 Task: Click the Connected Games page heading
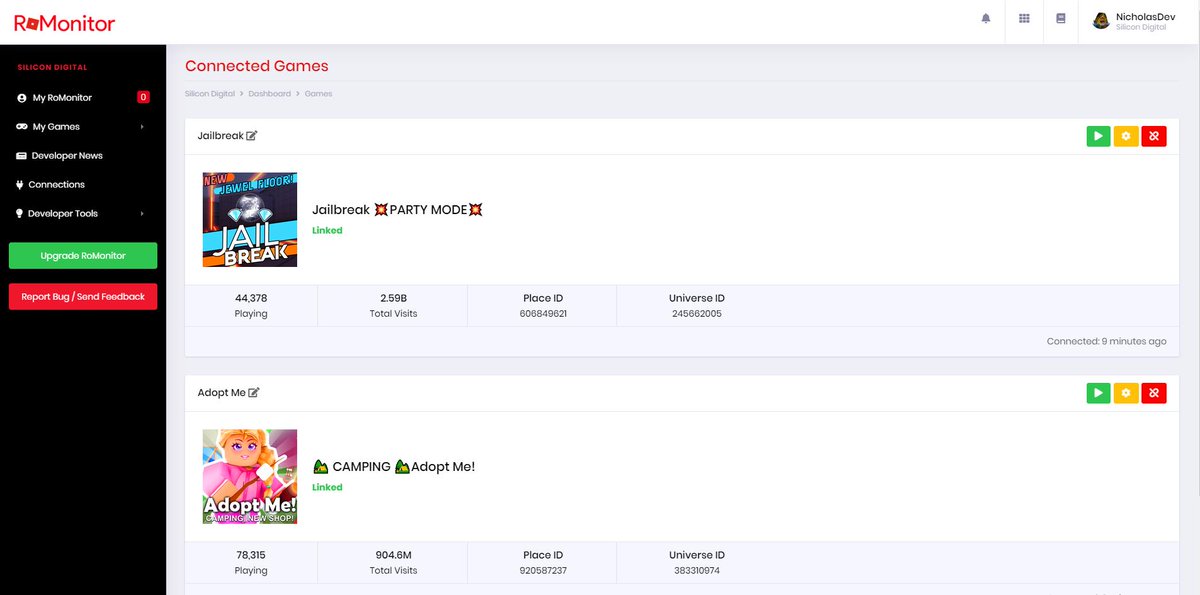click(x=257, y=66)
